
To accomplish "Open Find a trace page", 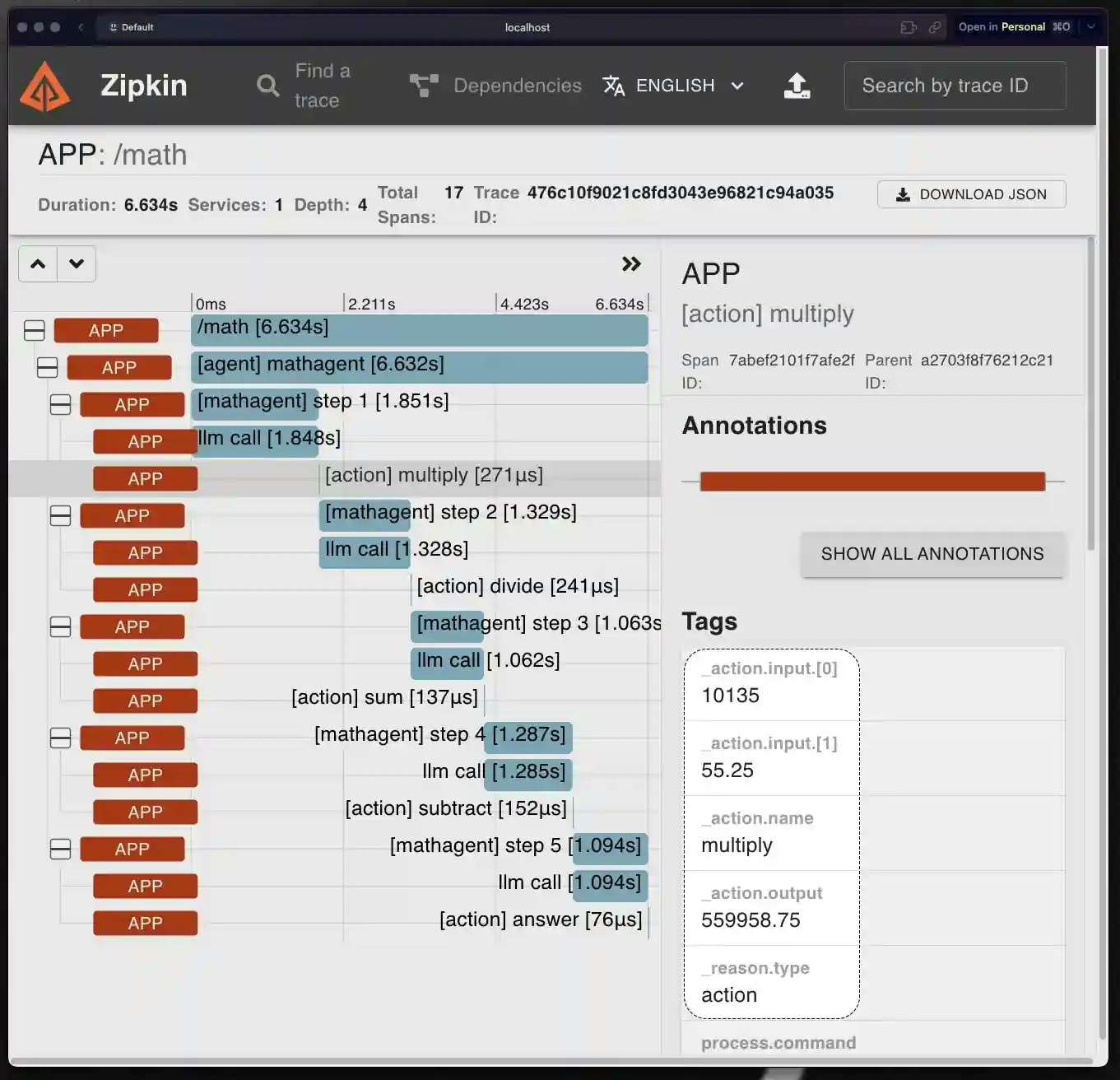I will [304, 86].
